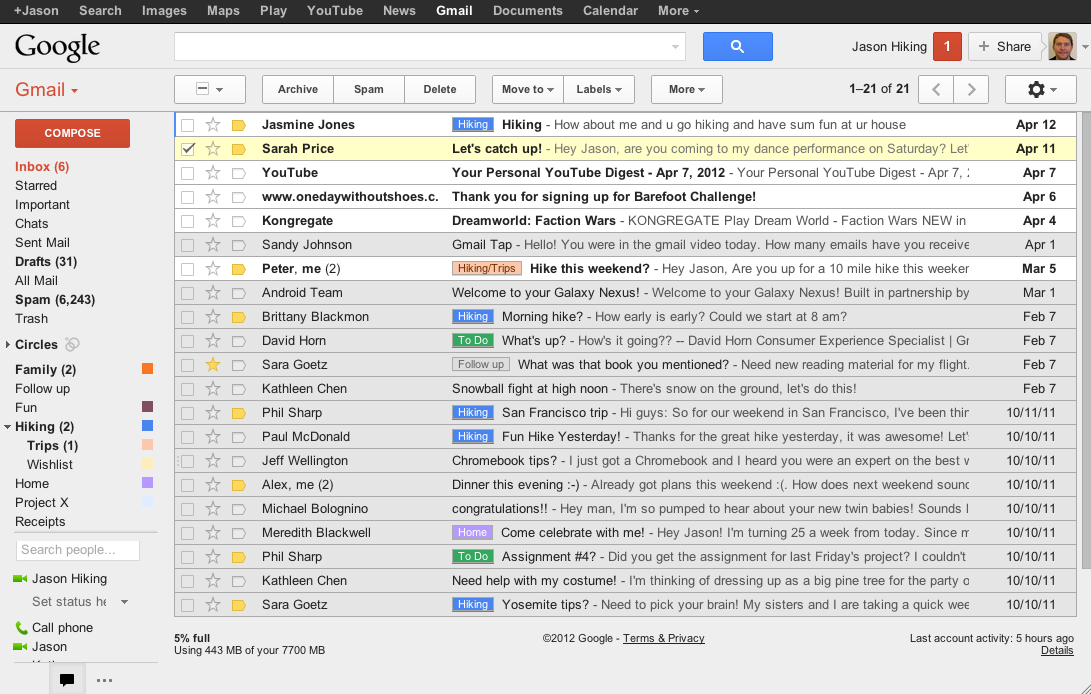Star the Android Team email
Viewport: 1091px width, 694px height.
pyautogui.click(x=213, y=293)
